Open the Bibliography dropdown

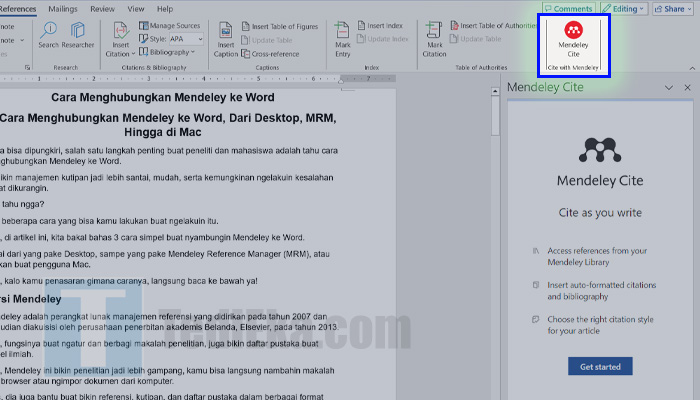click(167, 52)
